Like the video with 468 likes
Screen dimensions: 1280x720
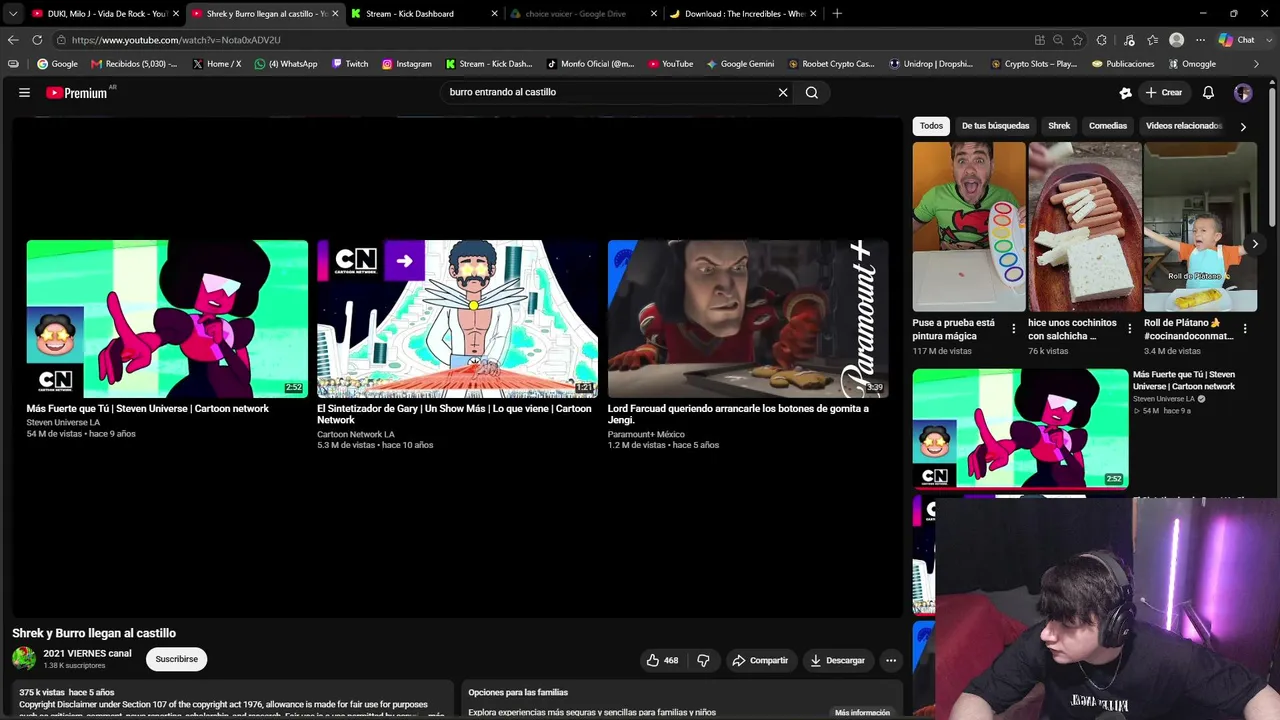tap(662, 660)
